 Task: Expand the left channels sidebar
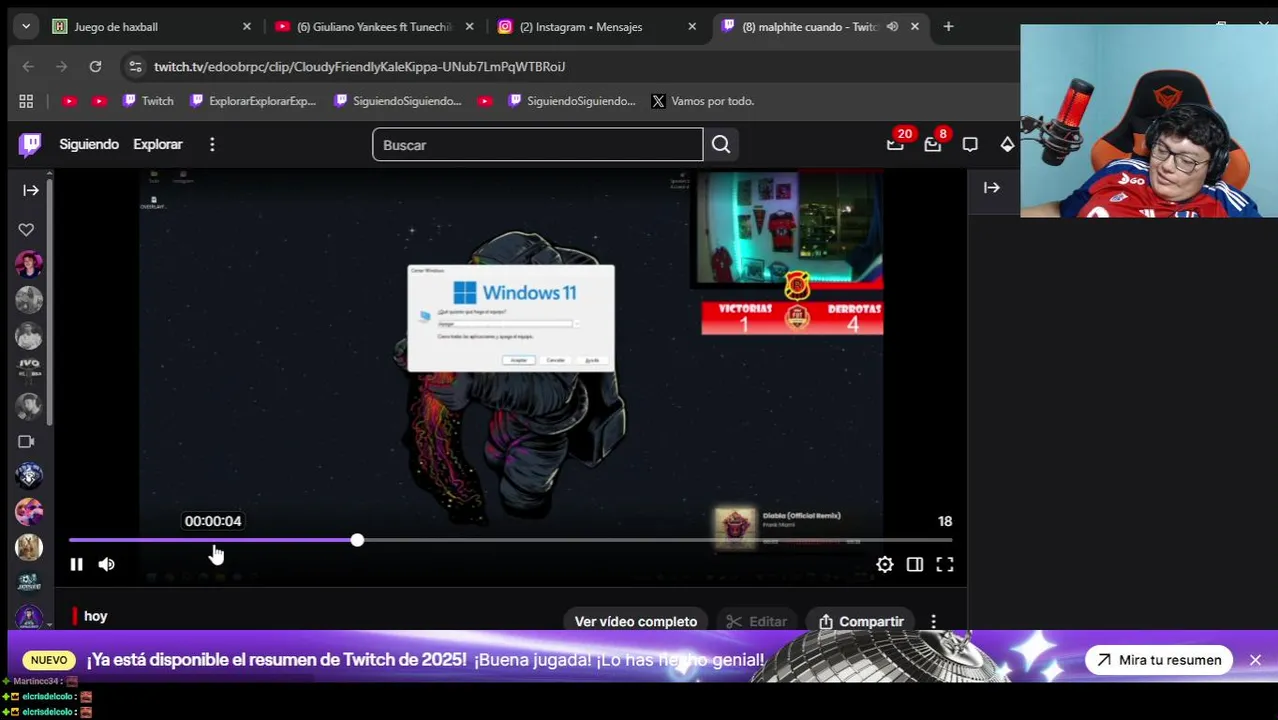[x=31, y=190]
